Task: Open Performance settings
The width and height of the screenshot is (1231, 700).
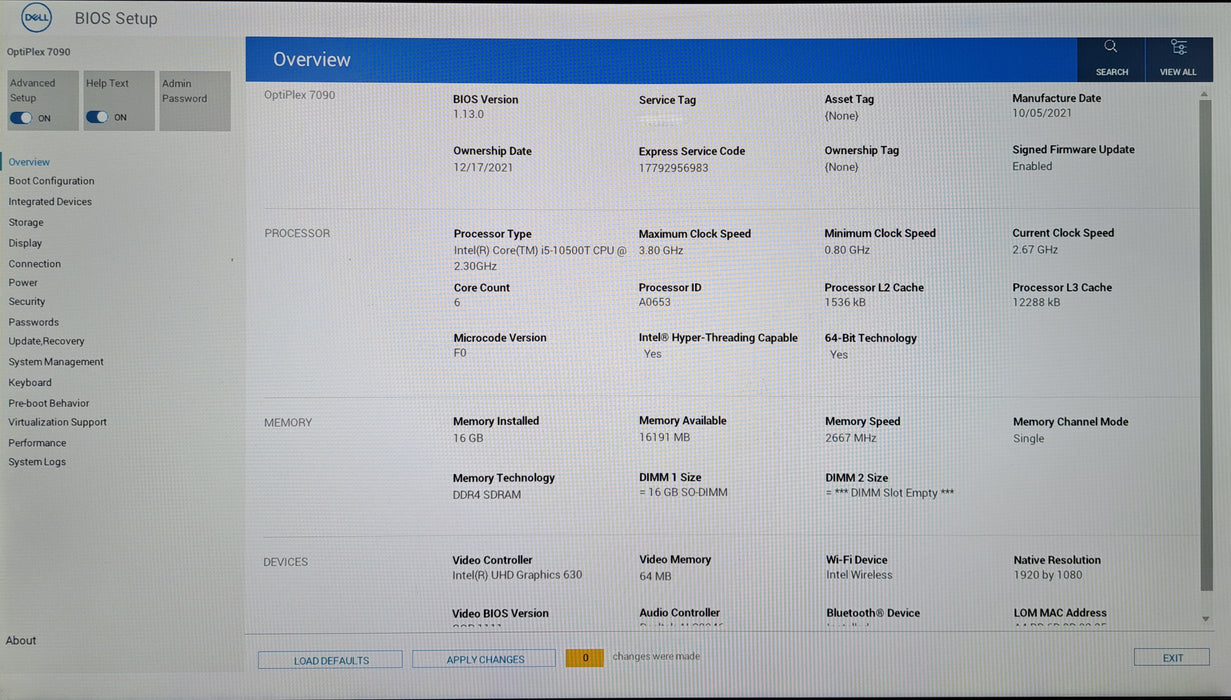Action: point(37,443)
